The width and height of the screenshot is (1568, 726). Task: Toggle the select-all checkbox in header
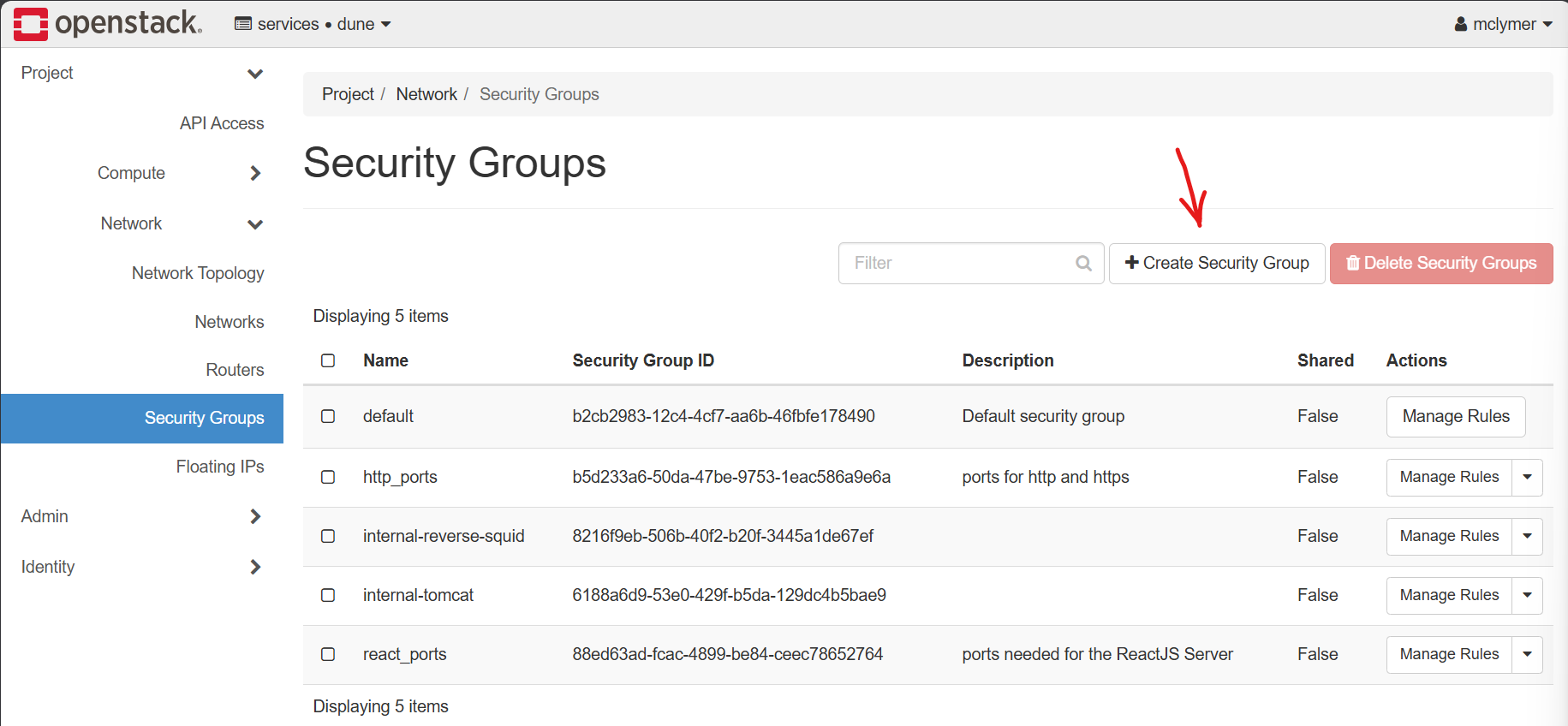click(x=328, y=360)
